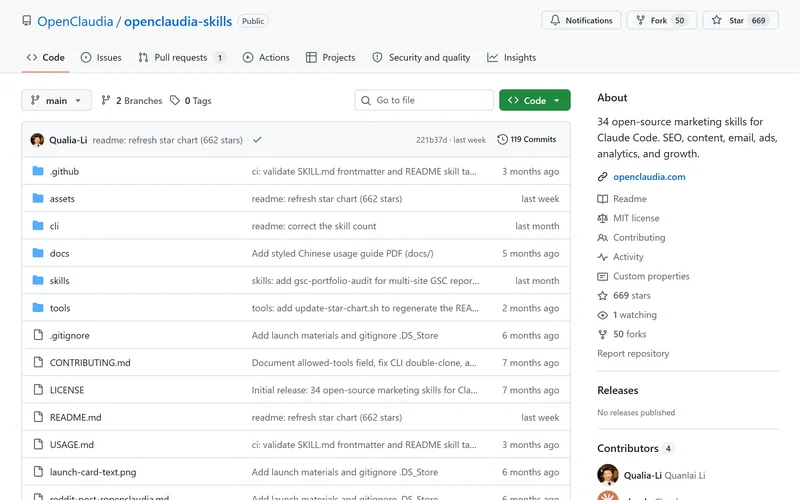This screenshot has height=500, width=800.
Task: Open the Contributing link in About
Action: coord(639,237)
